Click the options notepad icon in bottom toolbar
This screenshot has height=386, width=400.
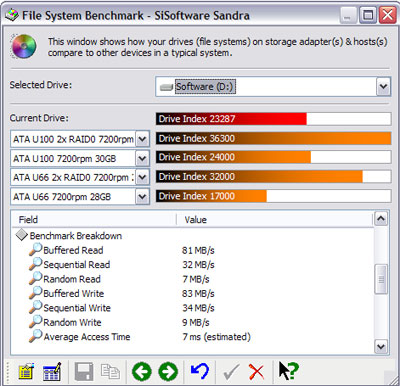pyautogui.click(x=26, y=371)
